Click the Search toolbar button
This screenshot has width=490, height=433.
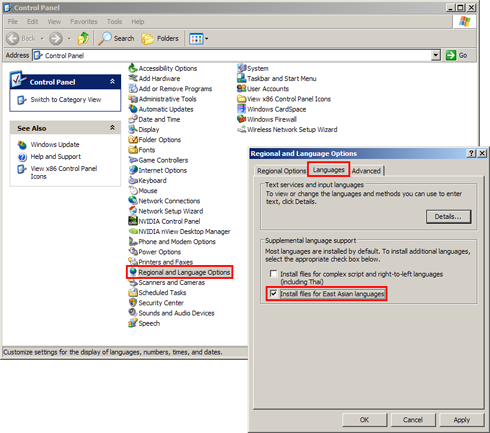[x=116, y=38]
